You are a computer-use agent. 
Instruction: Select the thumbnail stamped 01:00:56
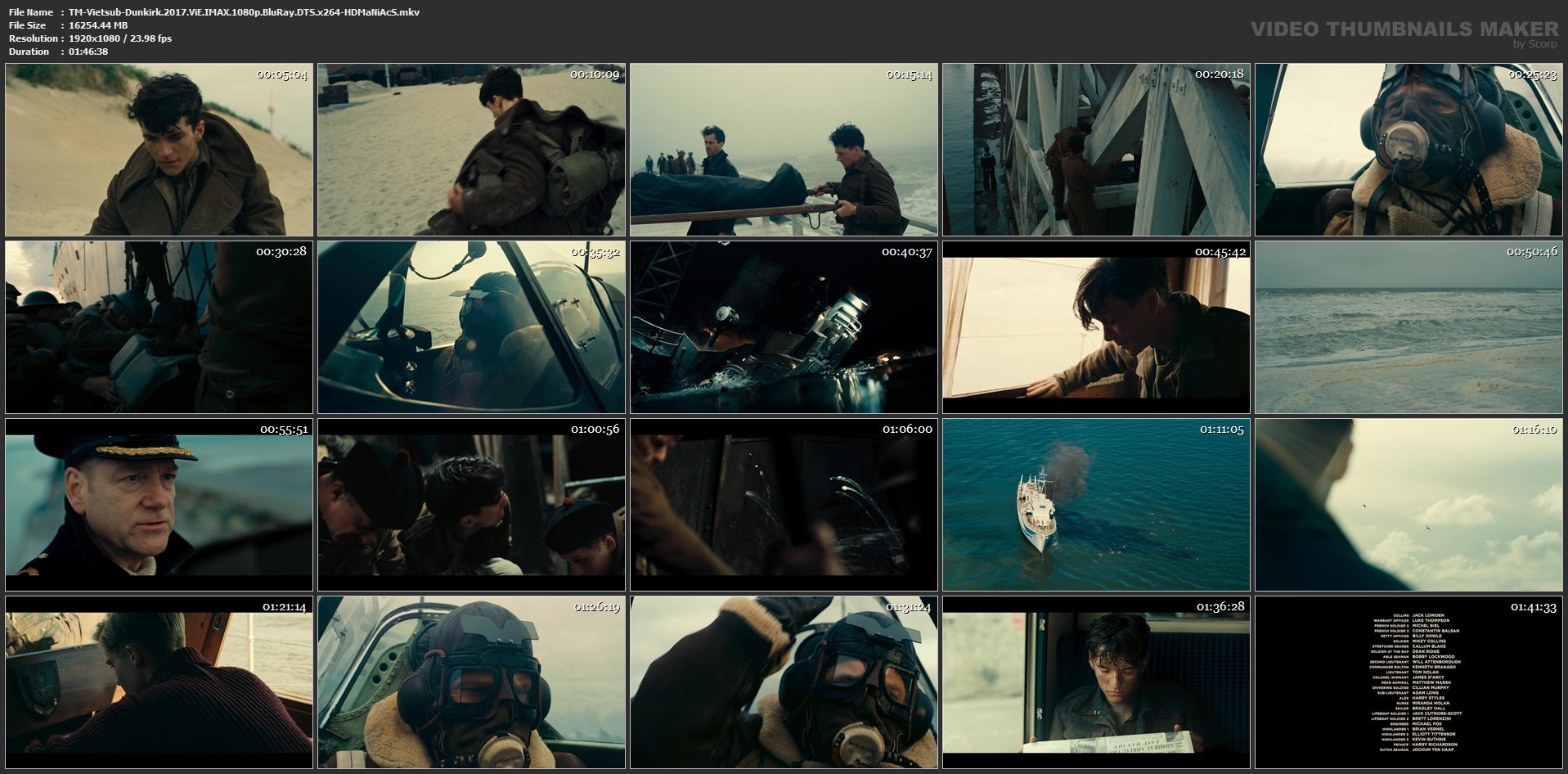tap(471, 505)
